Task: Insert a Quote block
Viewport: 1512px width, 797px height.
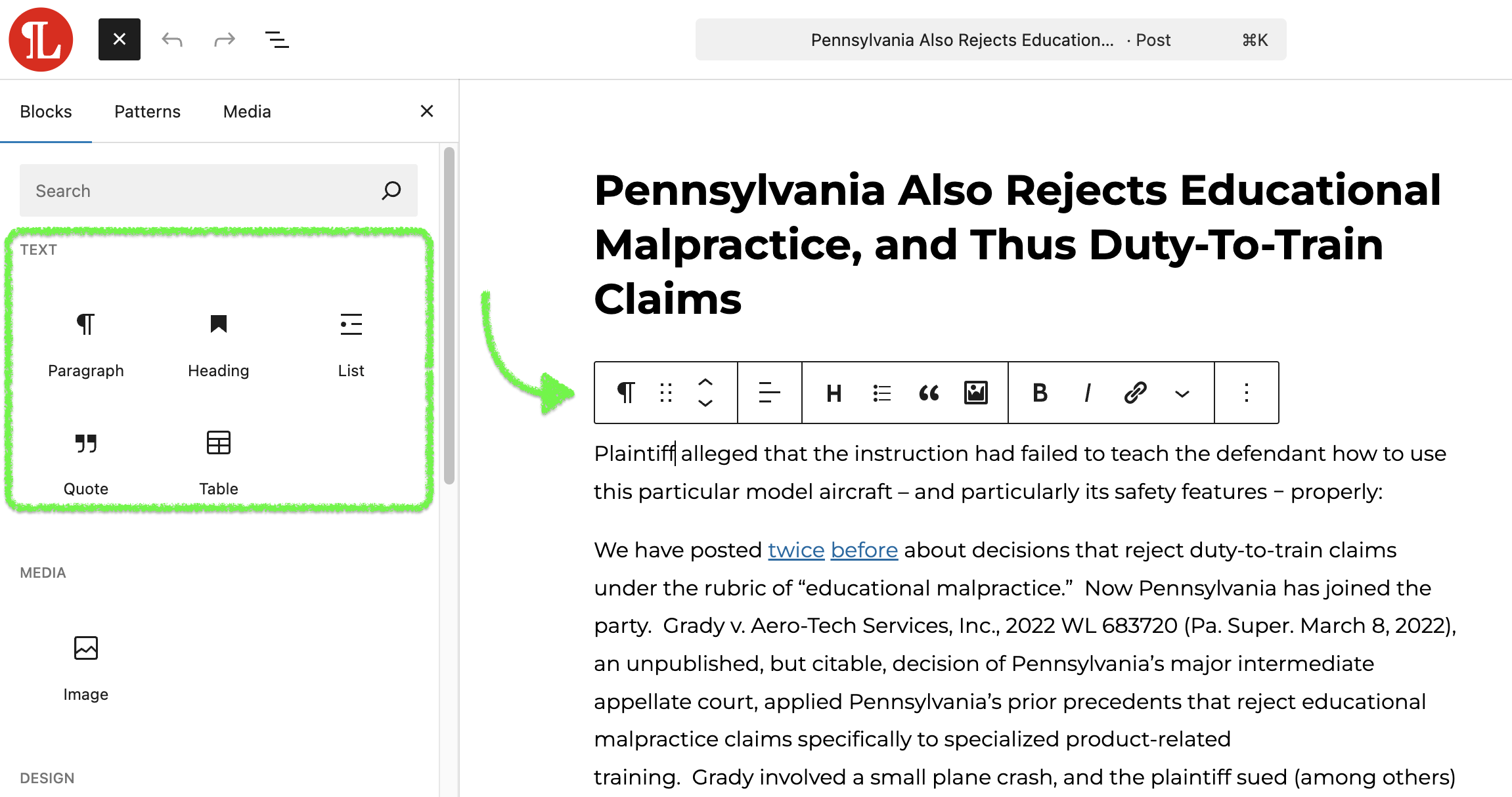Action: coord(86,463)
